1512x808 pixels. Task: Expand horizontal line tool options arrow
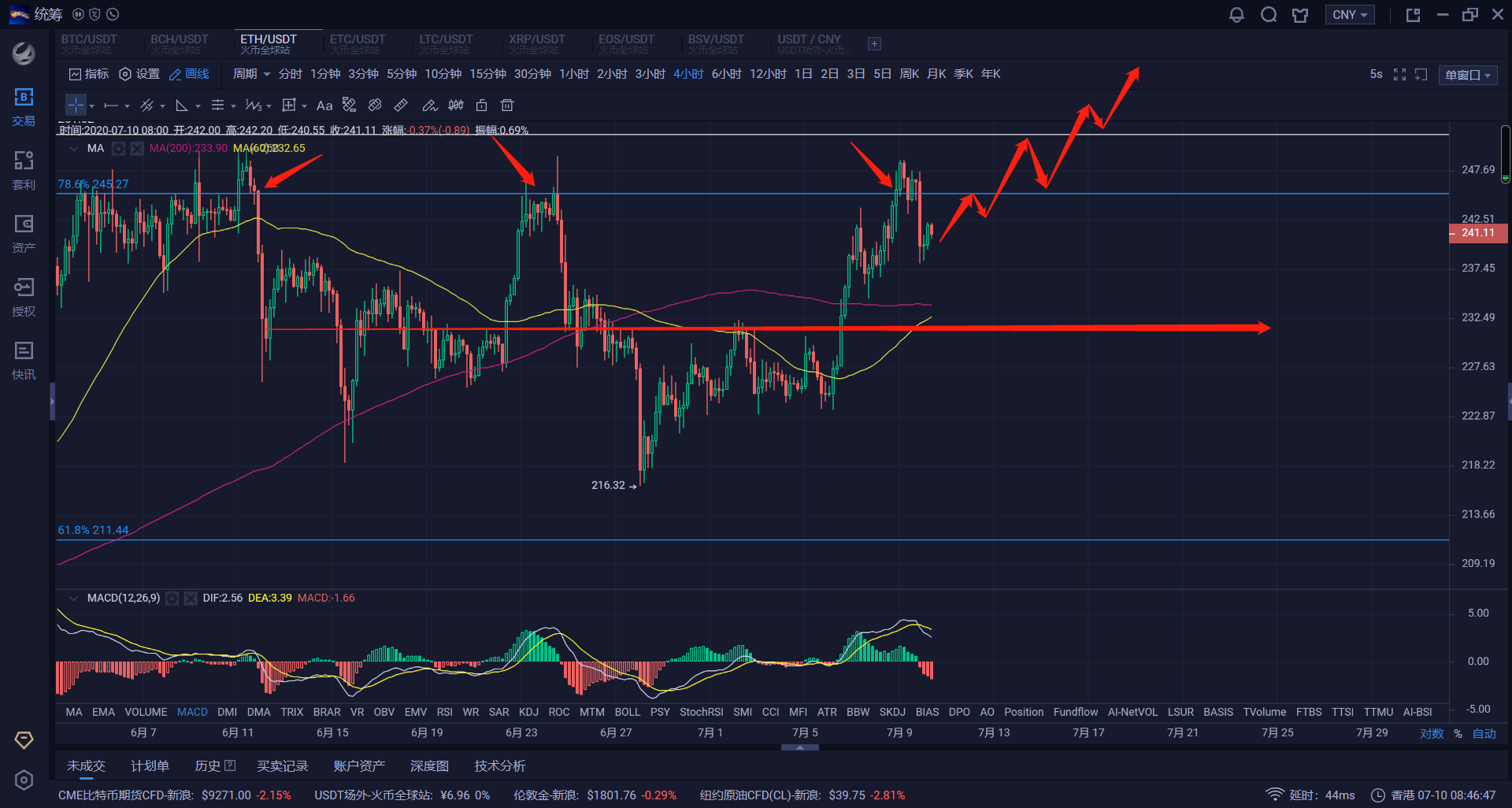pyautogui.click(x=127, y=106)
